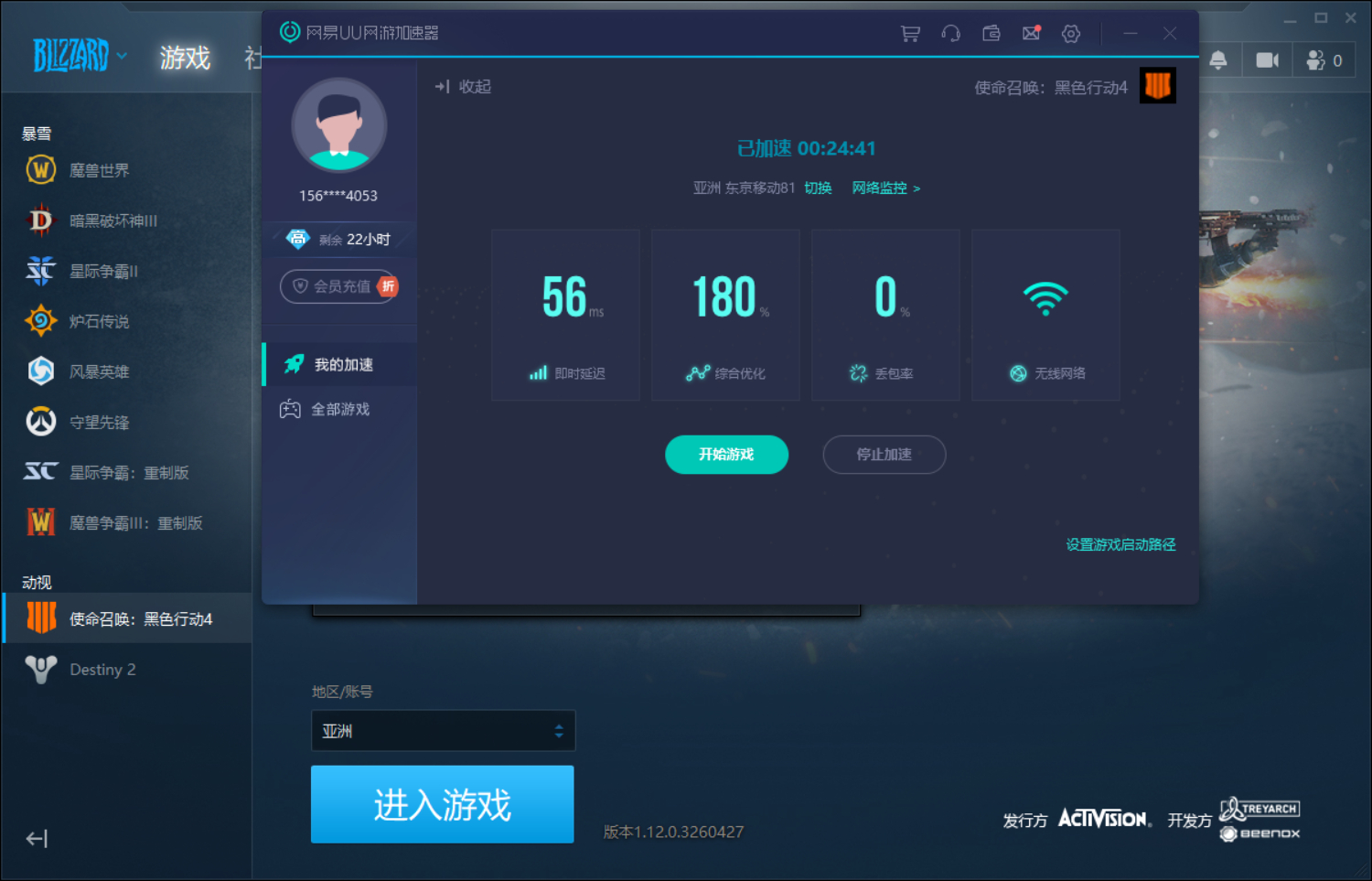Open the Blizzard logo menu

coord(80,56)
